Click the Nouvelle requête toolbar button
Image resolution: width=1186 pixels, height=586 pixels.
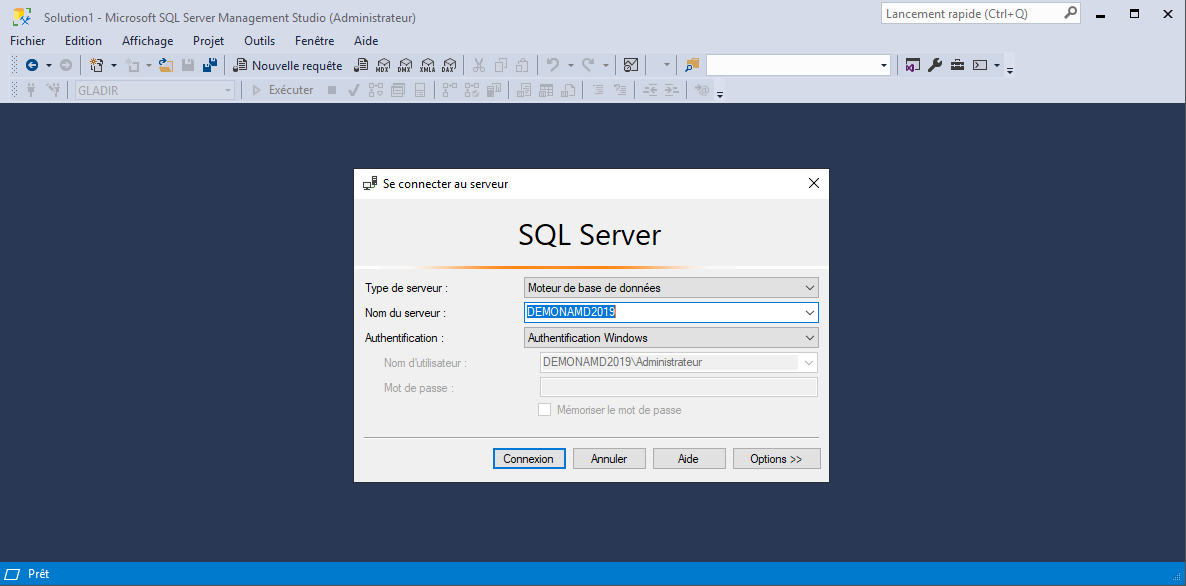coord(288,66)
